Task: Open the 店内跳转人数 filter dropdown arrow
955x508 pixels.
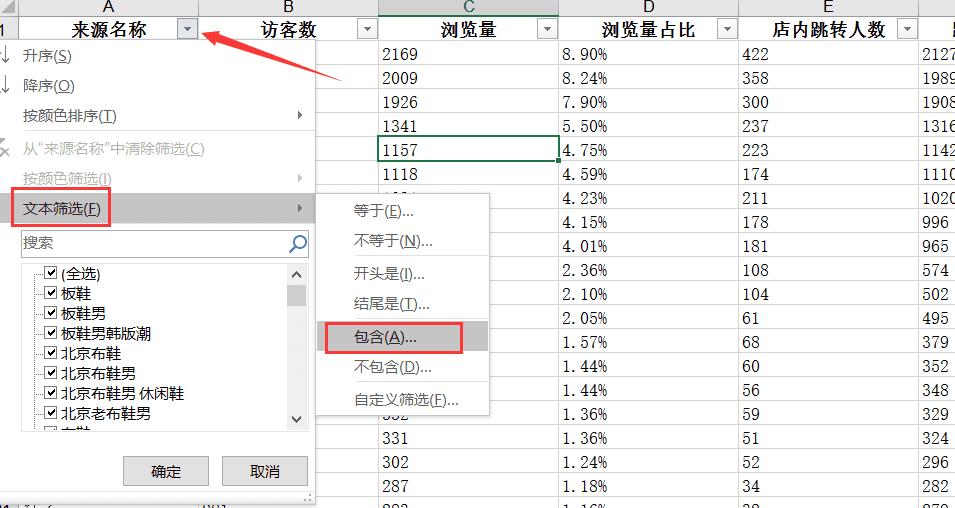Action: [907, 29]
